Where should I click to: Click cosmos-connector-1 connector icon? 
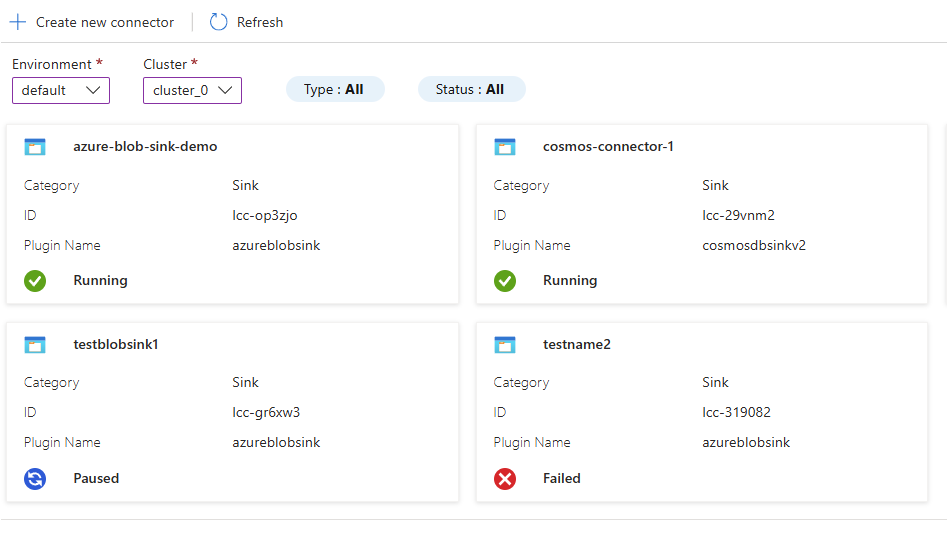click(505, 147)
